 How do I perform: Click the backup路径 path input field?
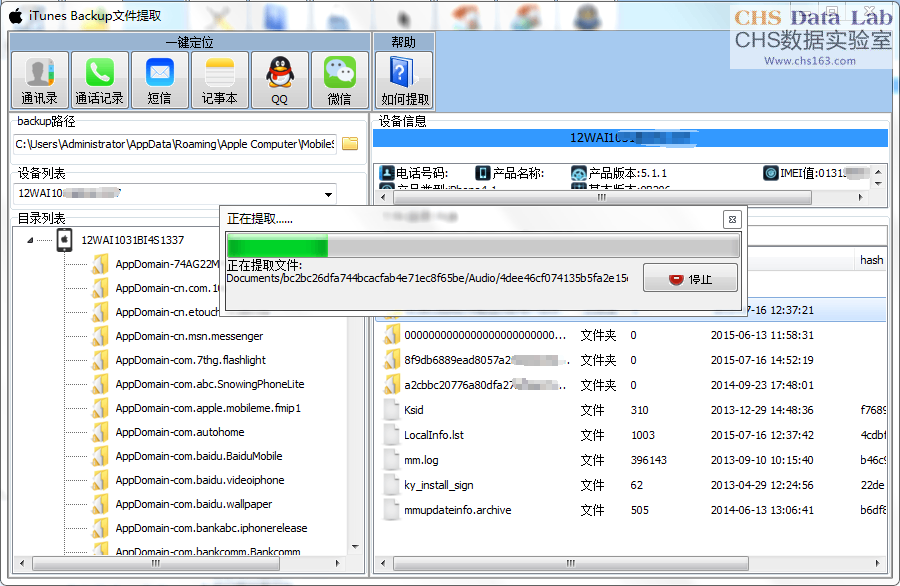[174, 144]
